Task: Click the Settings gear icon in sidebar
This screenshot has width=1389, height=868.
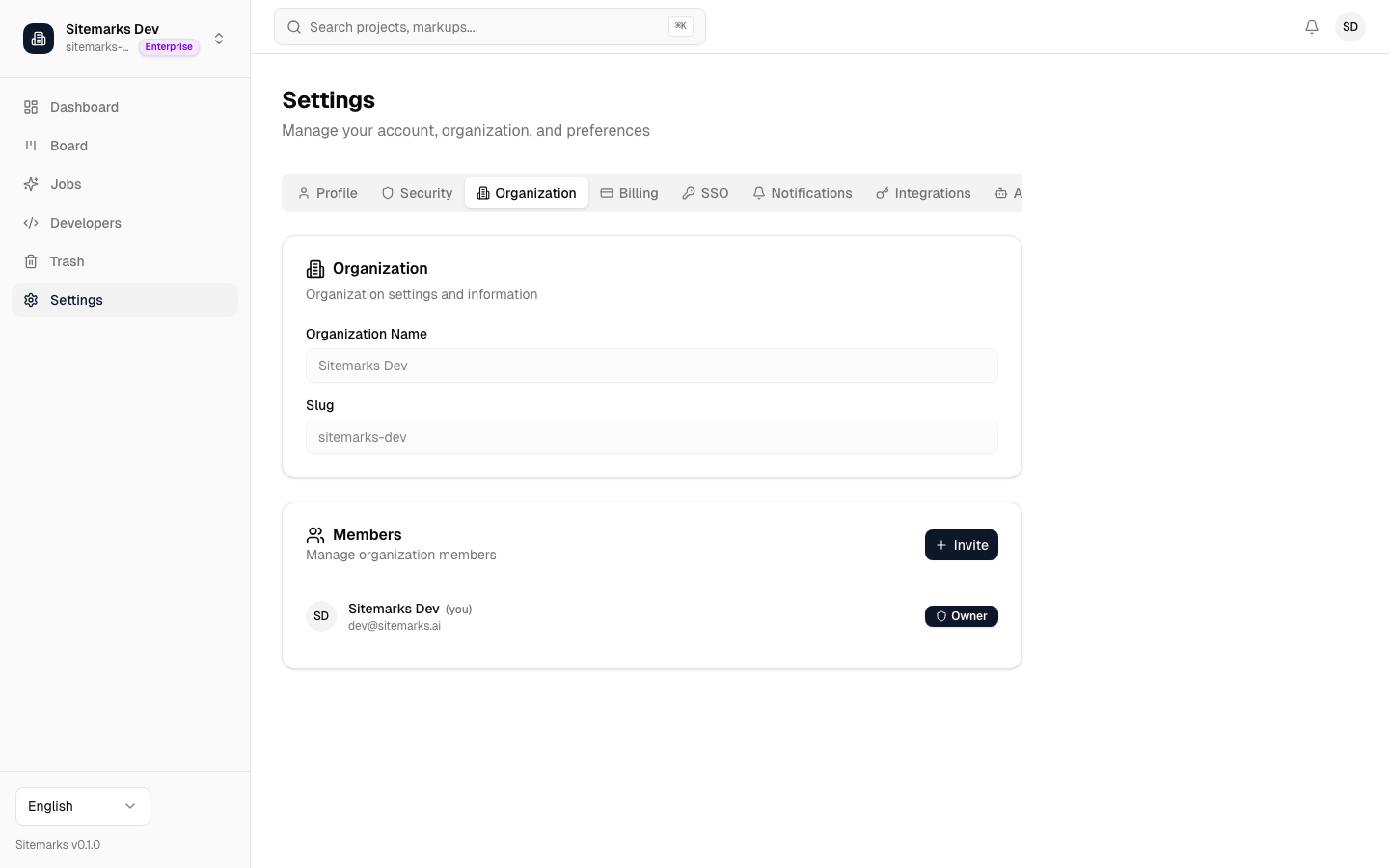Action: click(x=30, y=300)
